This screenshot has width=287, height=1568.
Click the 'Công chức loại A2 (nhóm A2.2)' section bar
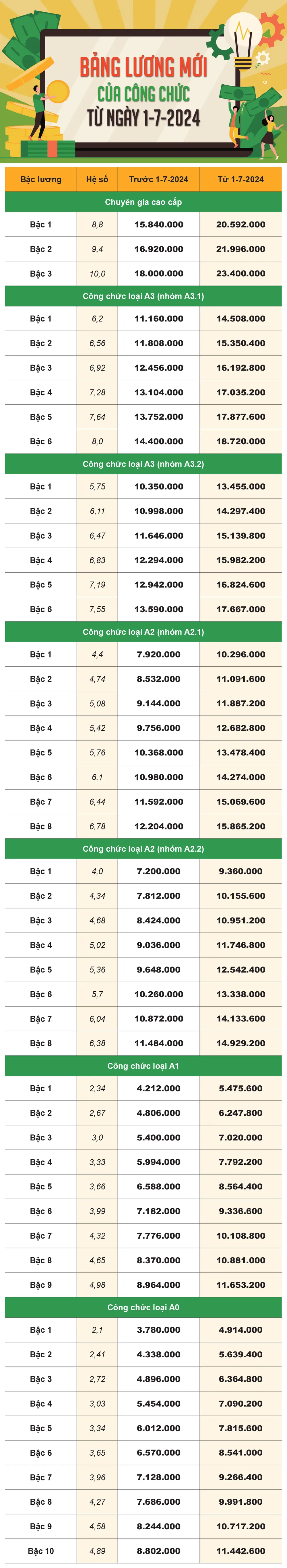pos(143,849)
